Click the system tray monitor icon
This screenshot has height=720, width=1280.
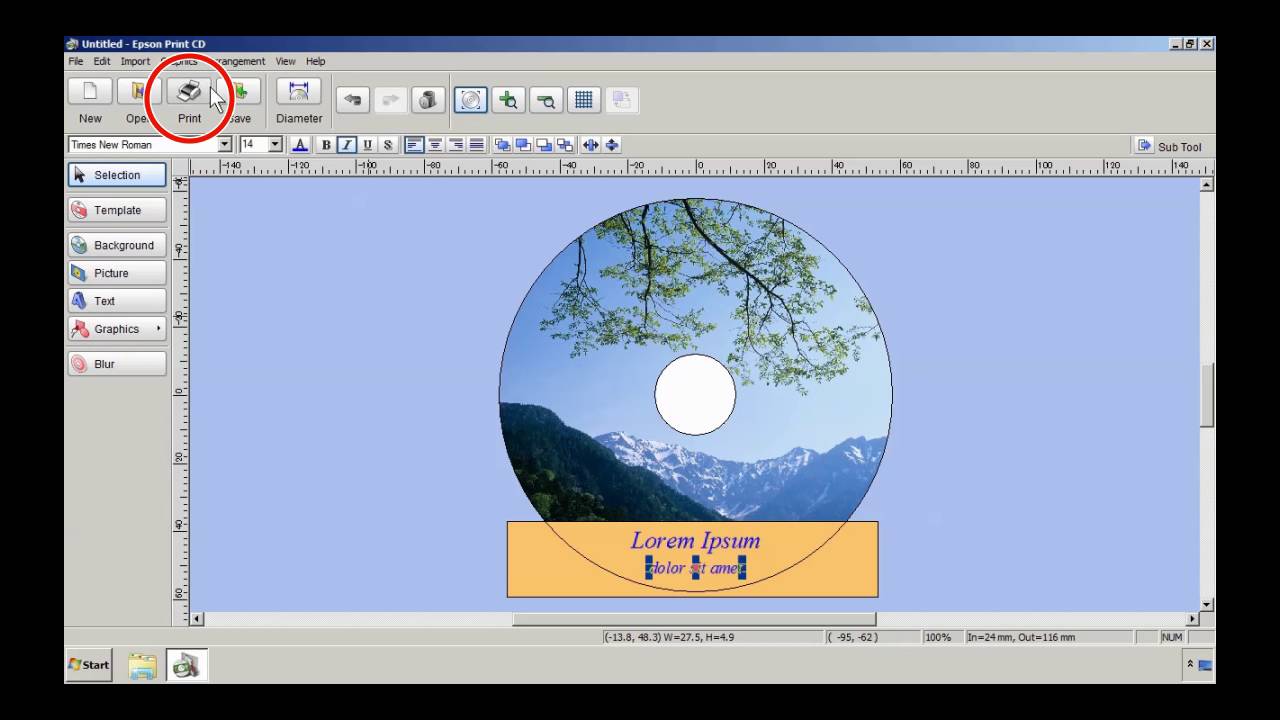(1205, 665)
